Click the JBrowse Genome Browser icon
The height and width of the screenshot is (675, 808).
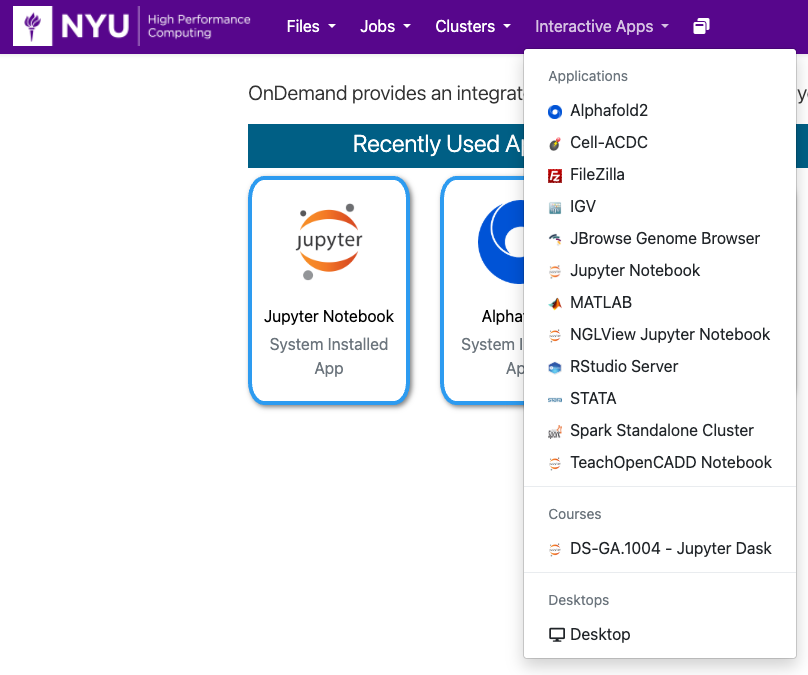pos(555,239)
